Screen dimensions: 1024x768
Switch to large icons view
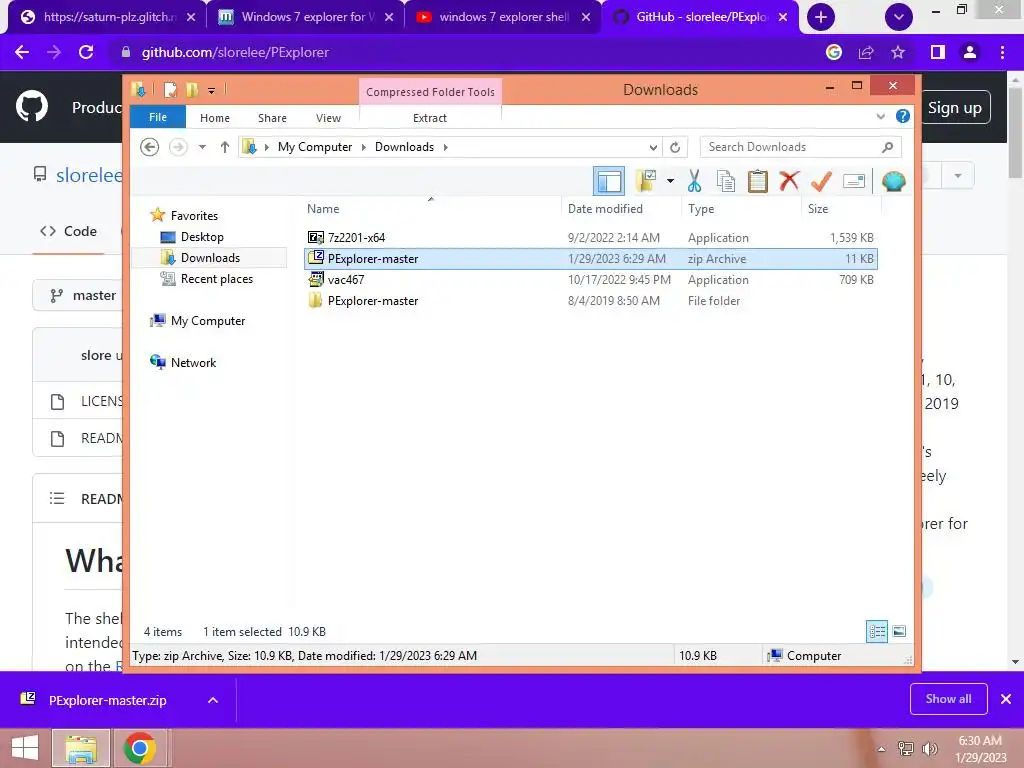899,632
